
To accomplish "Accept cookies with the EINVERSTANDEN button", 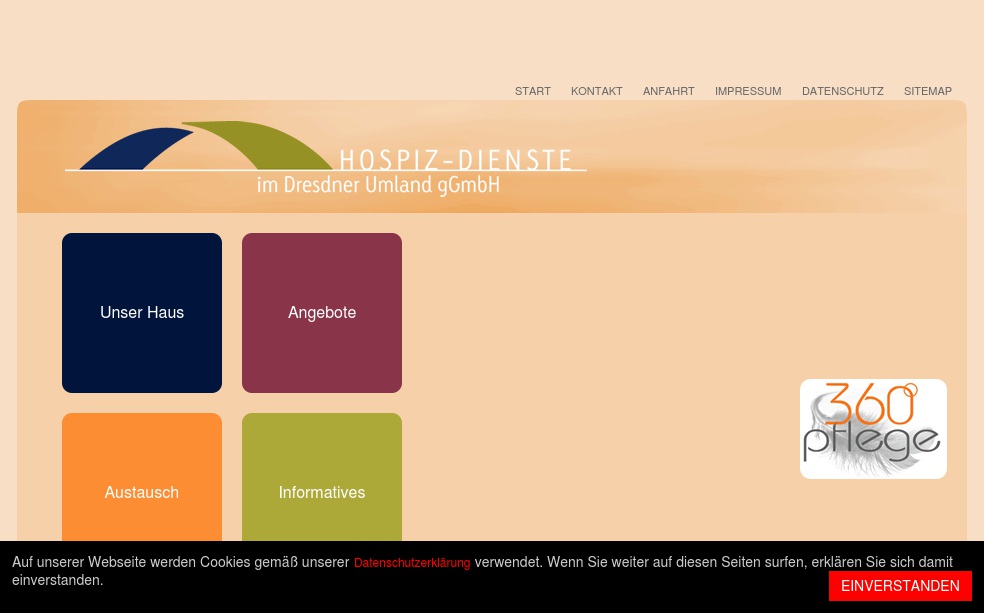I will point(900,586).
